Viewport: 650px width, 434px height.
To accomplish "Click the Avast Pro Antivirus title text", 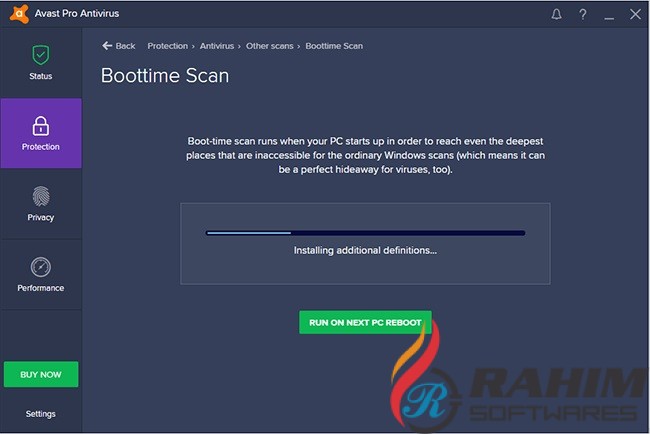I will (x=77, y=14).
